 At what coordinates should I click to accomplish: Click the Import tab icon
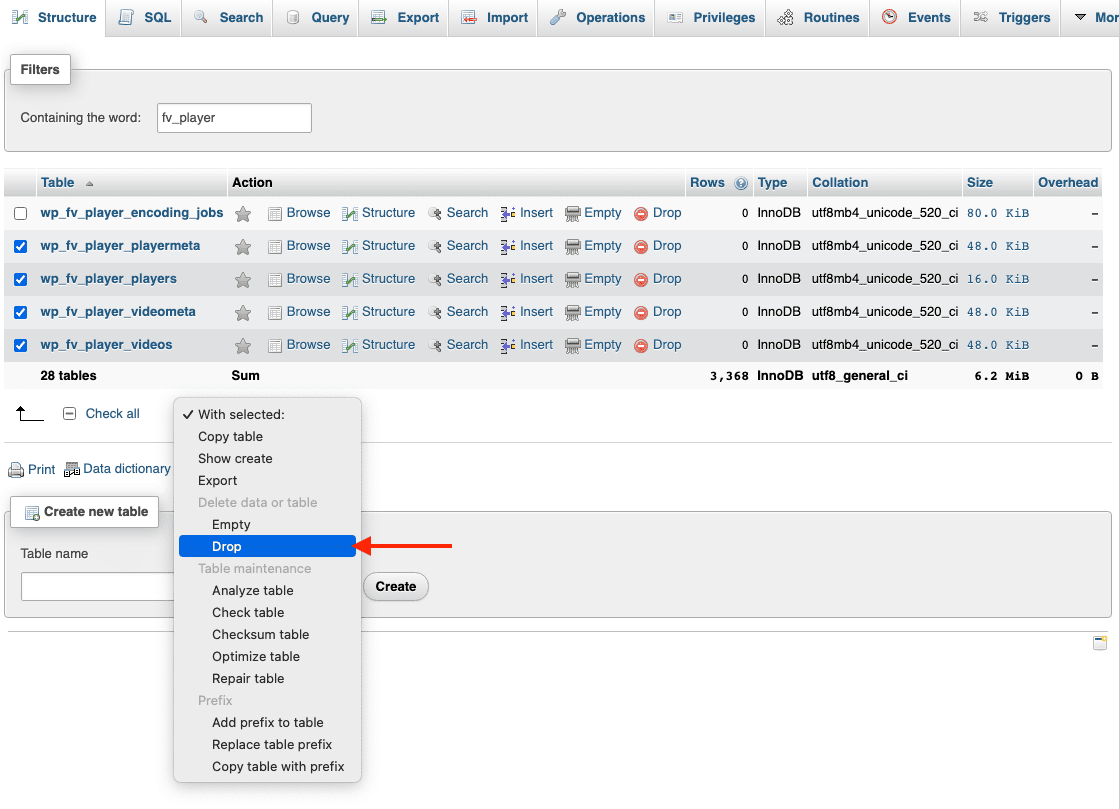(469, 17)
